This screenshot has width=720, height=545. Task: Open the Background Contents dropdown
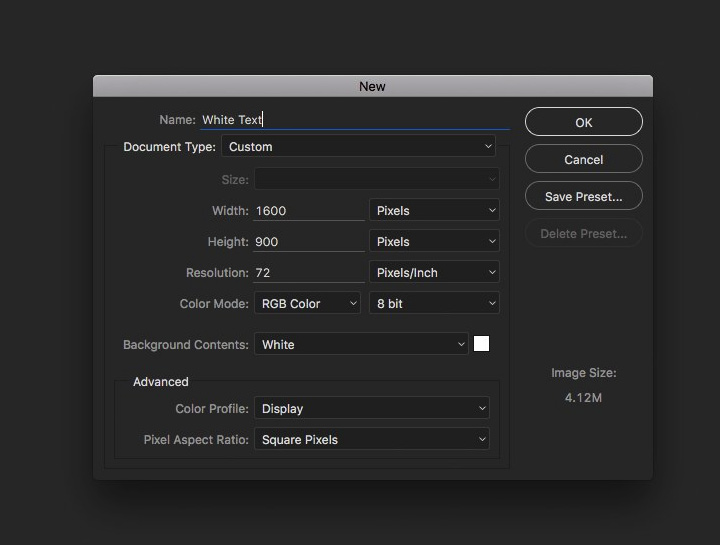[361, 344]
